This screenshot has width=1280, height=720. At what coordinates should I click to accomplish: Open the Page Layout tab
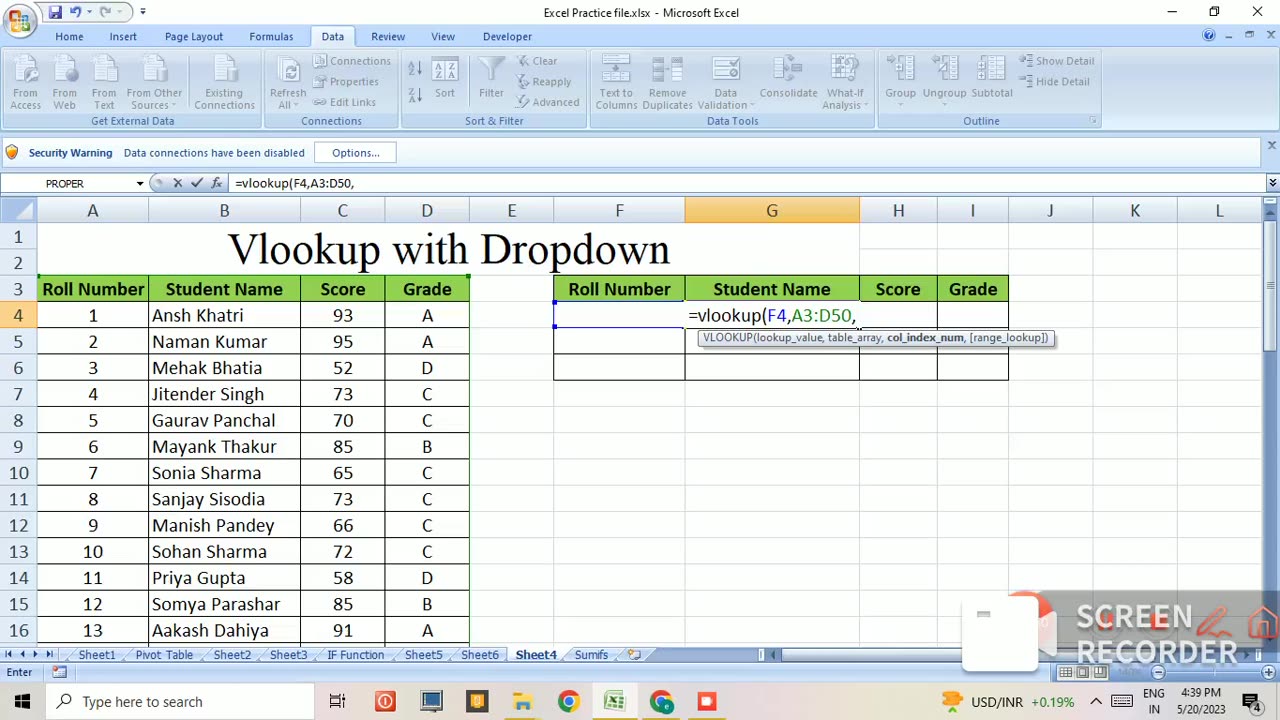(194, 37)
